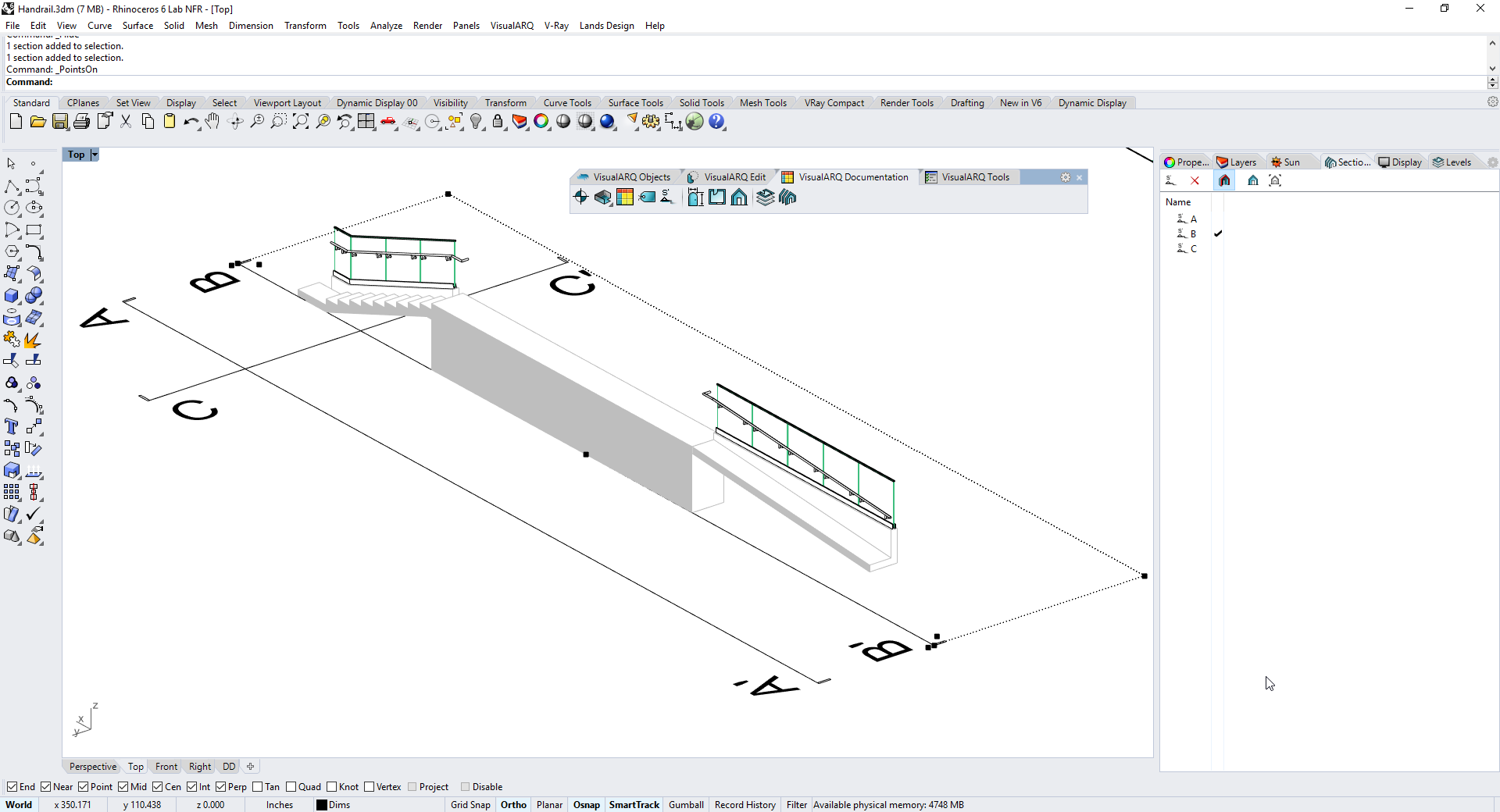Toggle Gumball in status bar
The width and height of the screenshot is (1500, 812).
(x=686, y=805)
